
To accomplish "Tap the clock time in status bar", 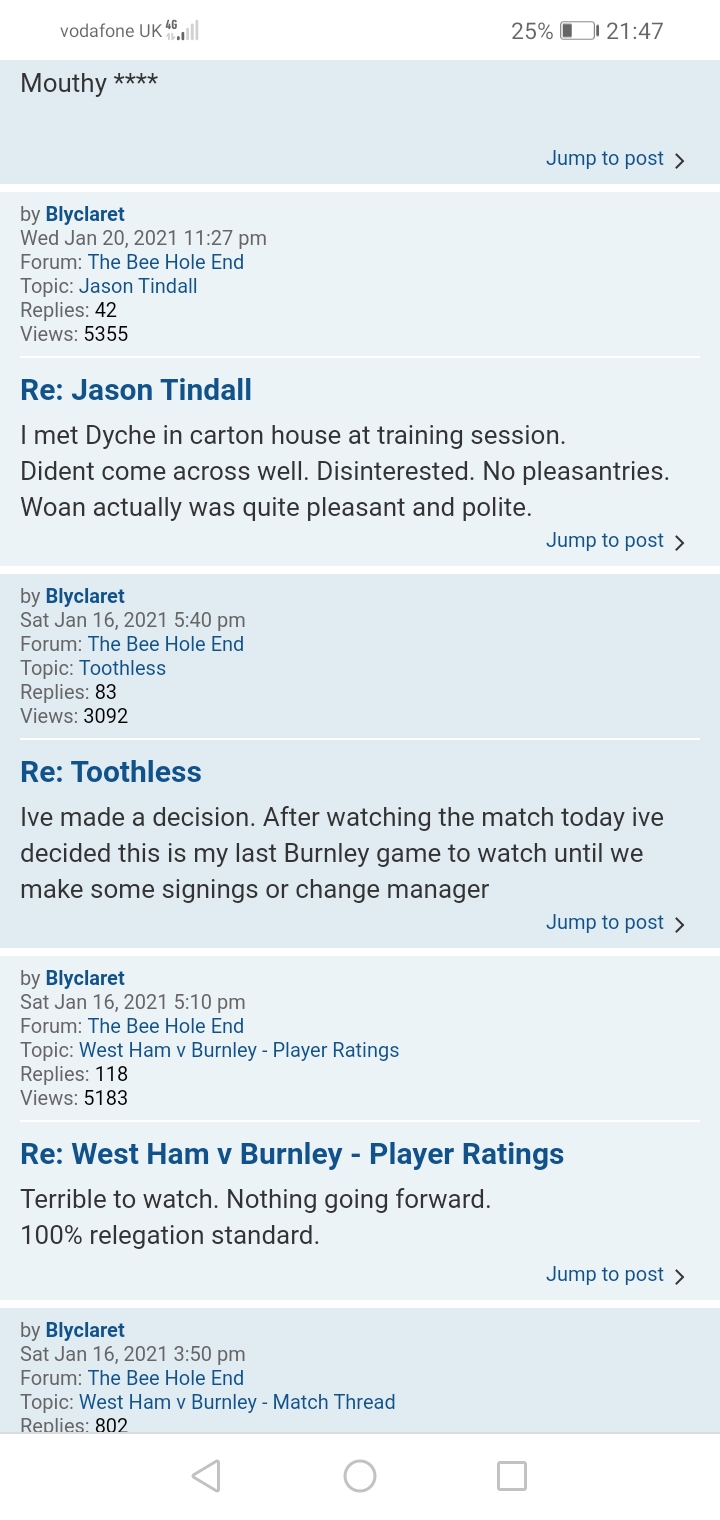I will tap(635, 31).
